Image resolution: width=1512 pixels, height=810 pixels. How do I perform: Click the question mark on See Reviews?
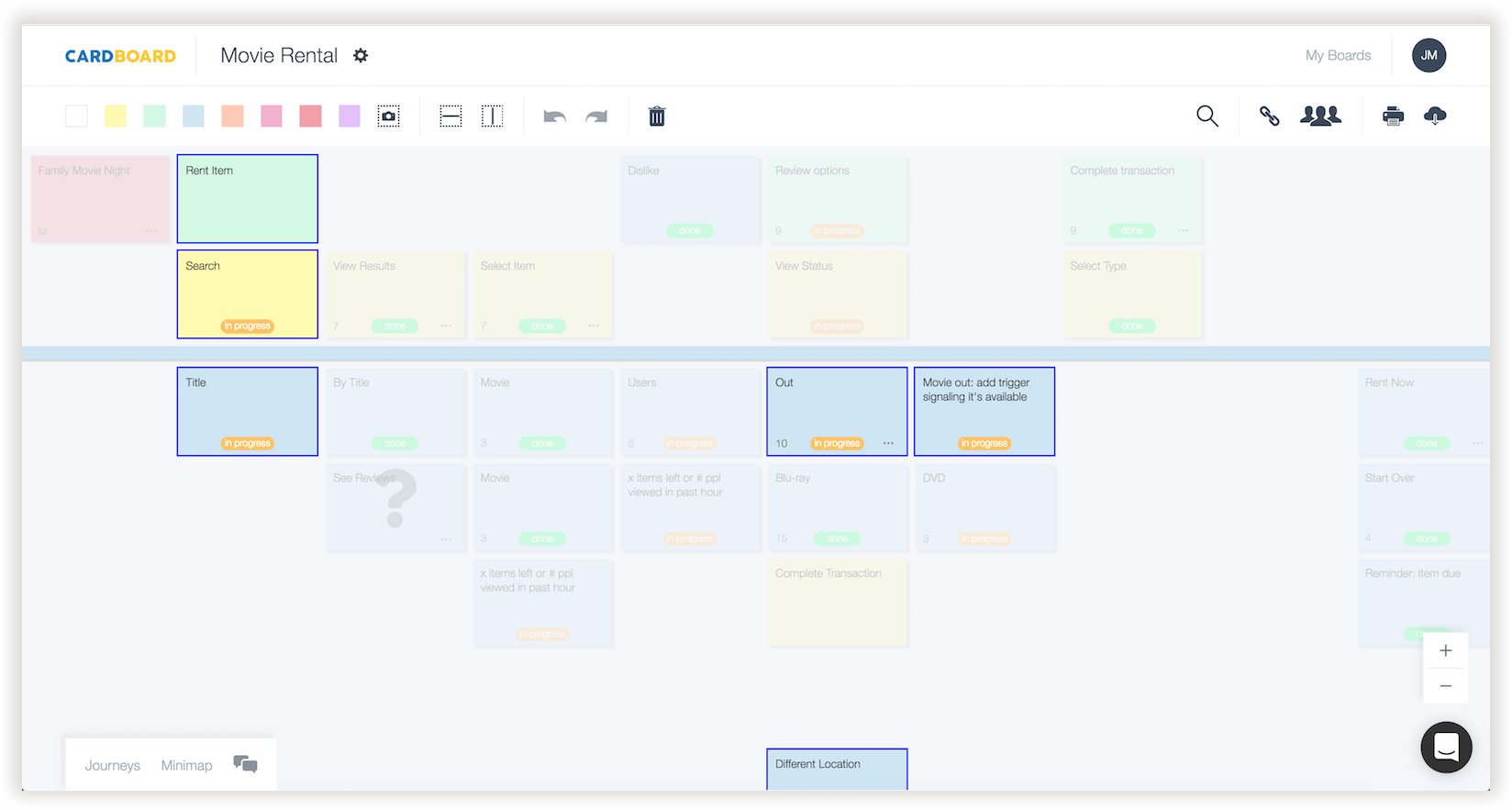click(x=395, y=498)
